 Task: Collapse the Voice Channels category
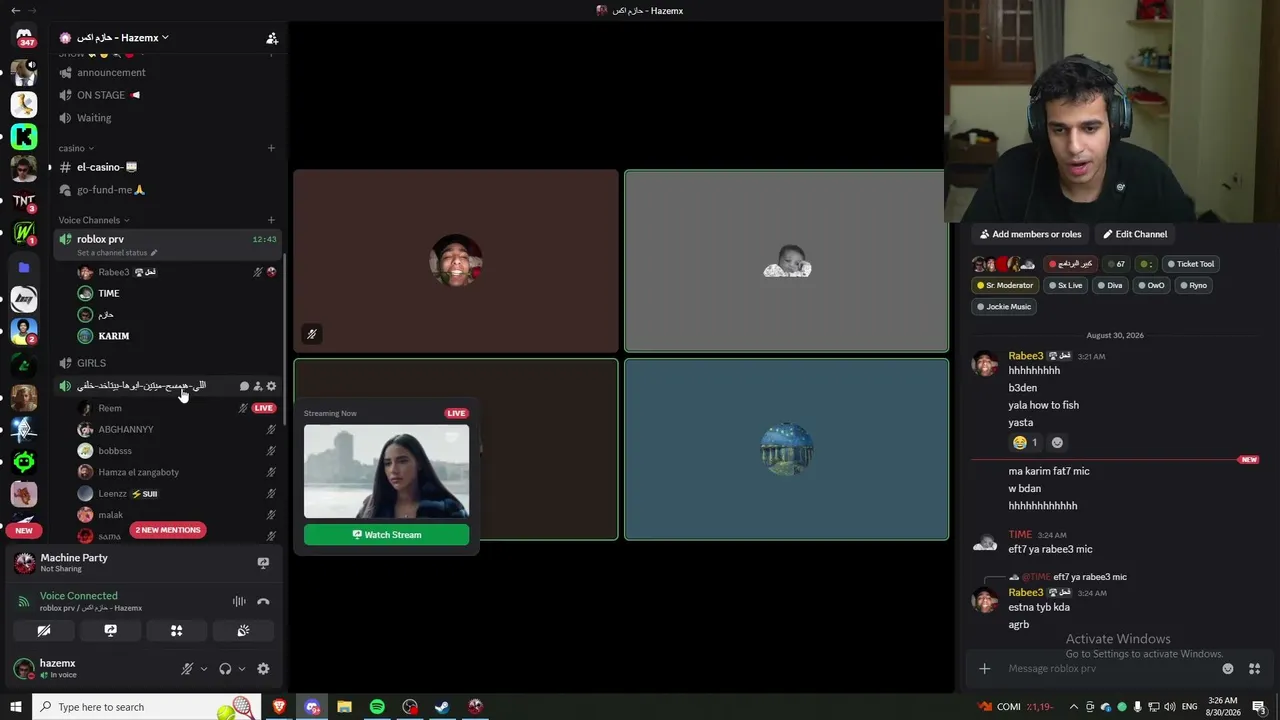(94, 220)
